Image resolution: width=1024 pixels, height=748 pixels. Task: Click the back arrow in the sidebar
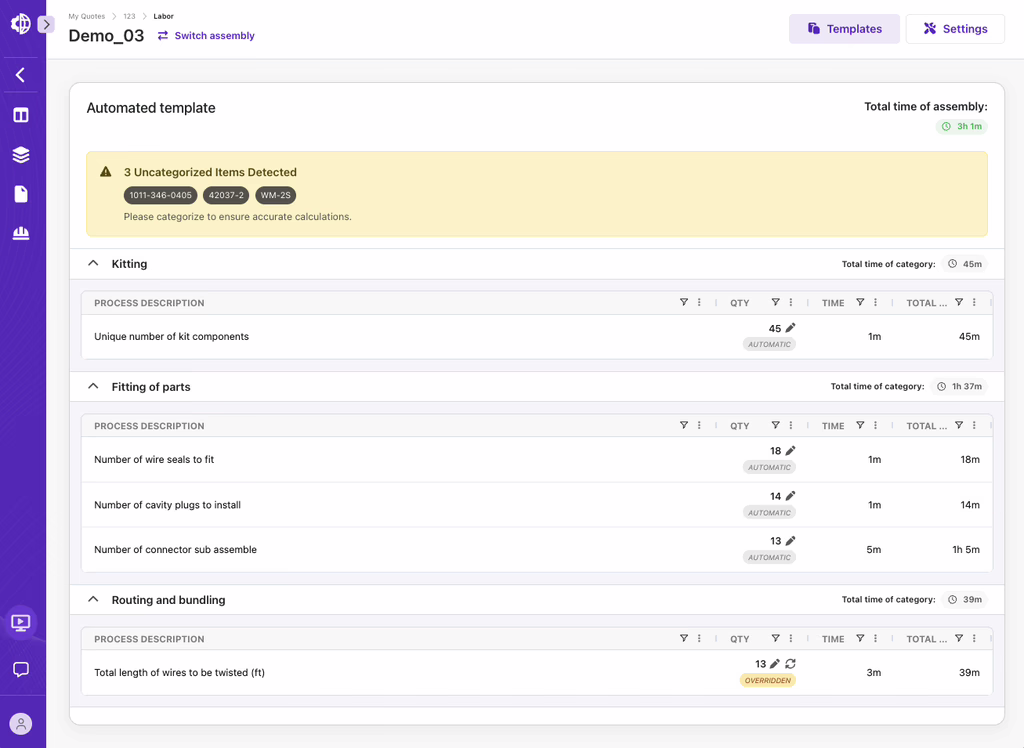pos(20,75)
